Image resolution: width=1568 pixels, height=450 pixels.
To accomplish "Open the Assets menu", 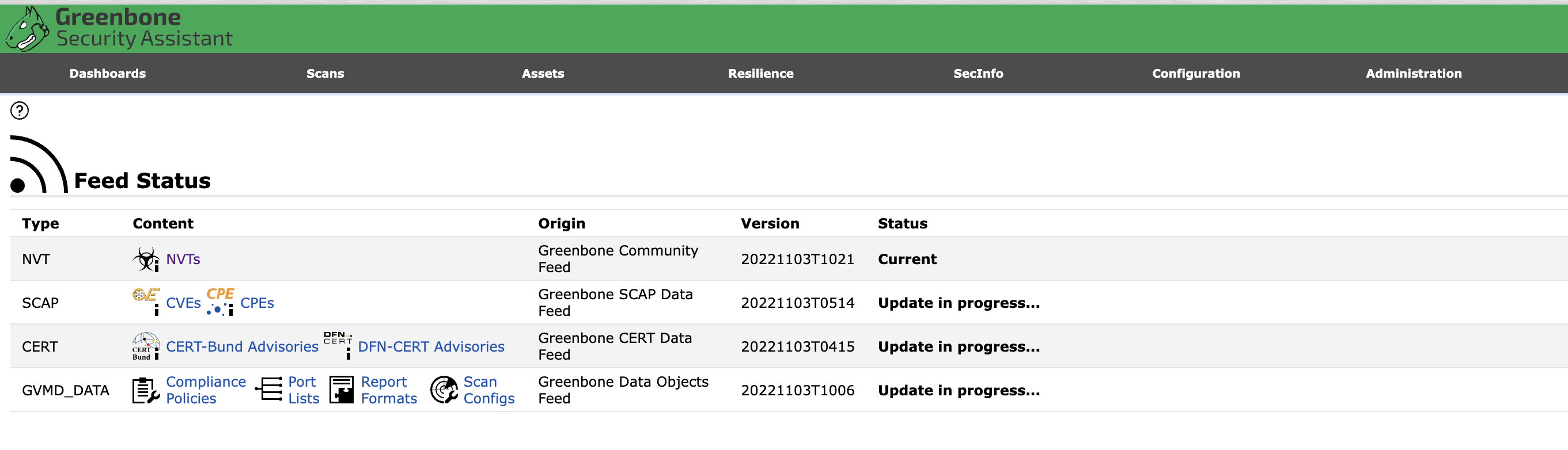I will pos(543,74).
